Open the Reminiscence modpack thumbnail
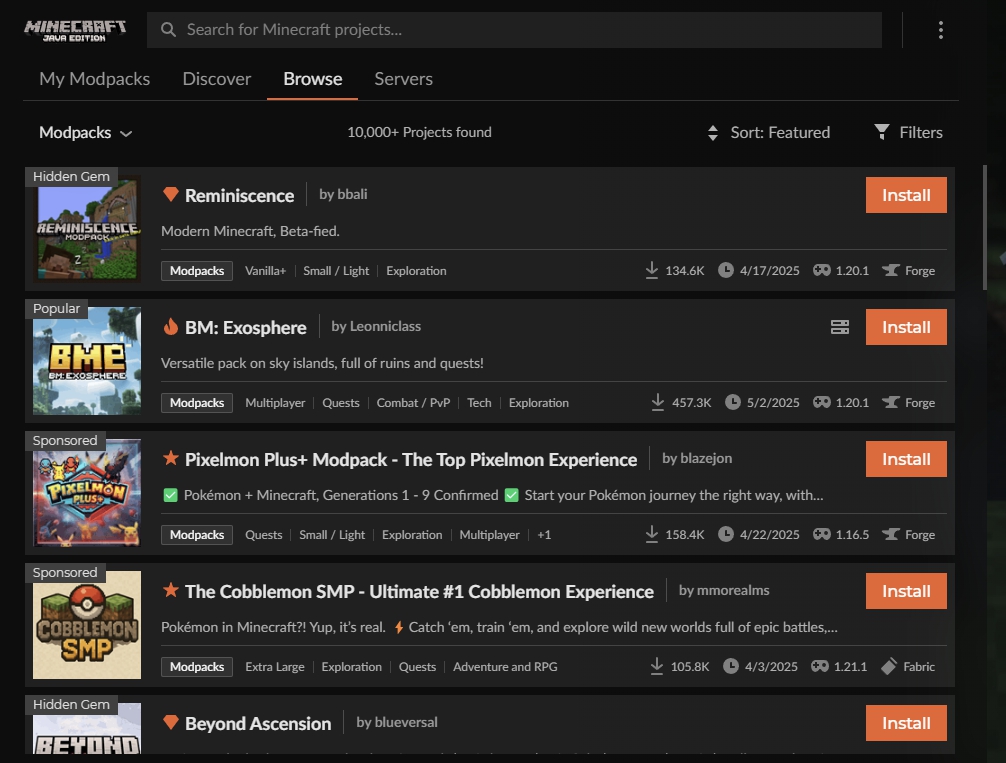This screenshot has width=1006, height=763. click(87, 229)
